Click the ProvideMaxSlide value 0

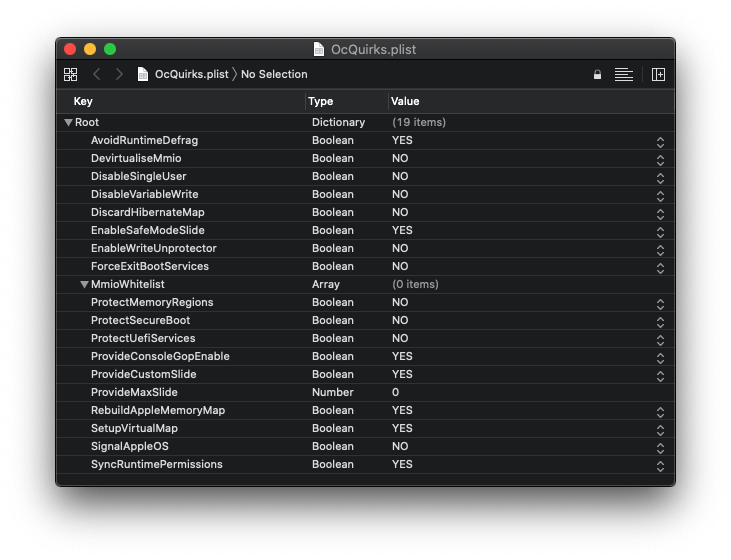[x=395, y=392]
